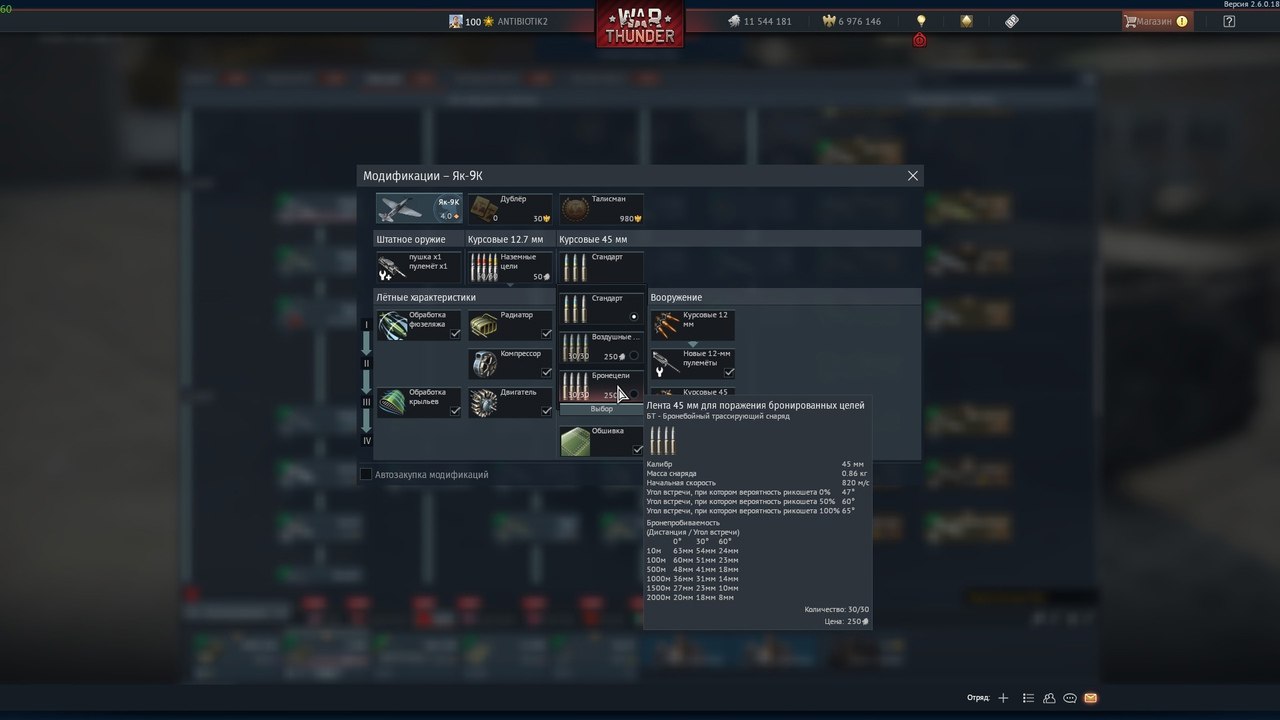
Task: Open the chat bubble icon
Action: pos(1070,698)
